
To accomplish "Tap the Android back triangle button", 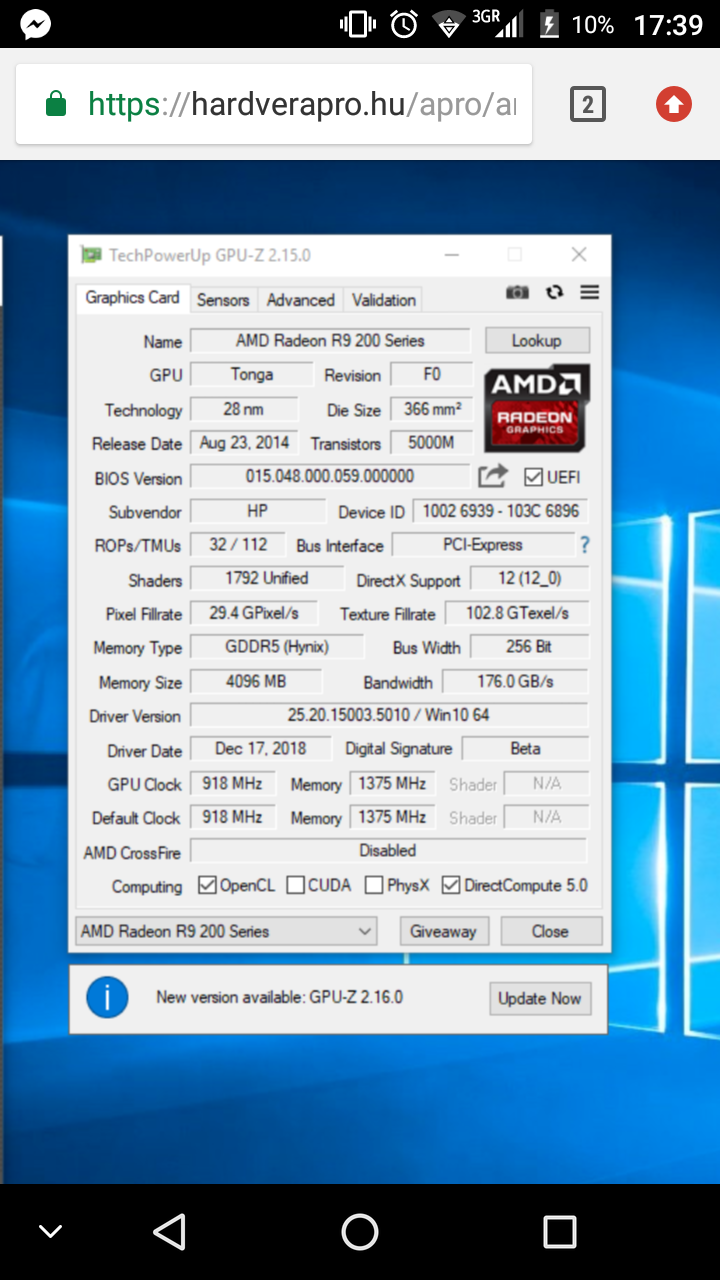I will pyautogui.click(x=170, y=1232).
